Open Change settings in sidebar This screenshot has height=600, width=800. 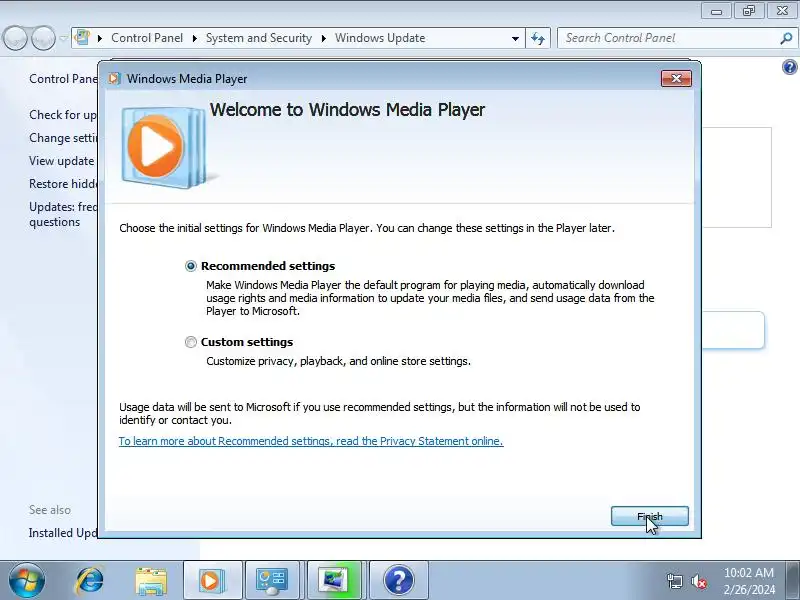[x=63, y=138]
